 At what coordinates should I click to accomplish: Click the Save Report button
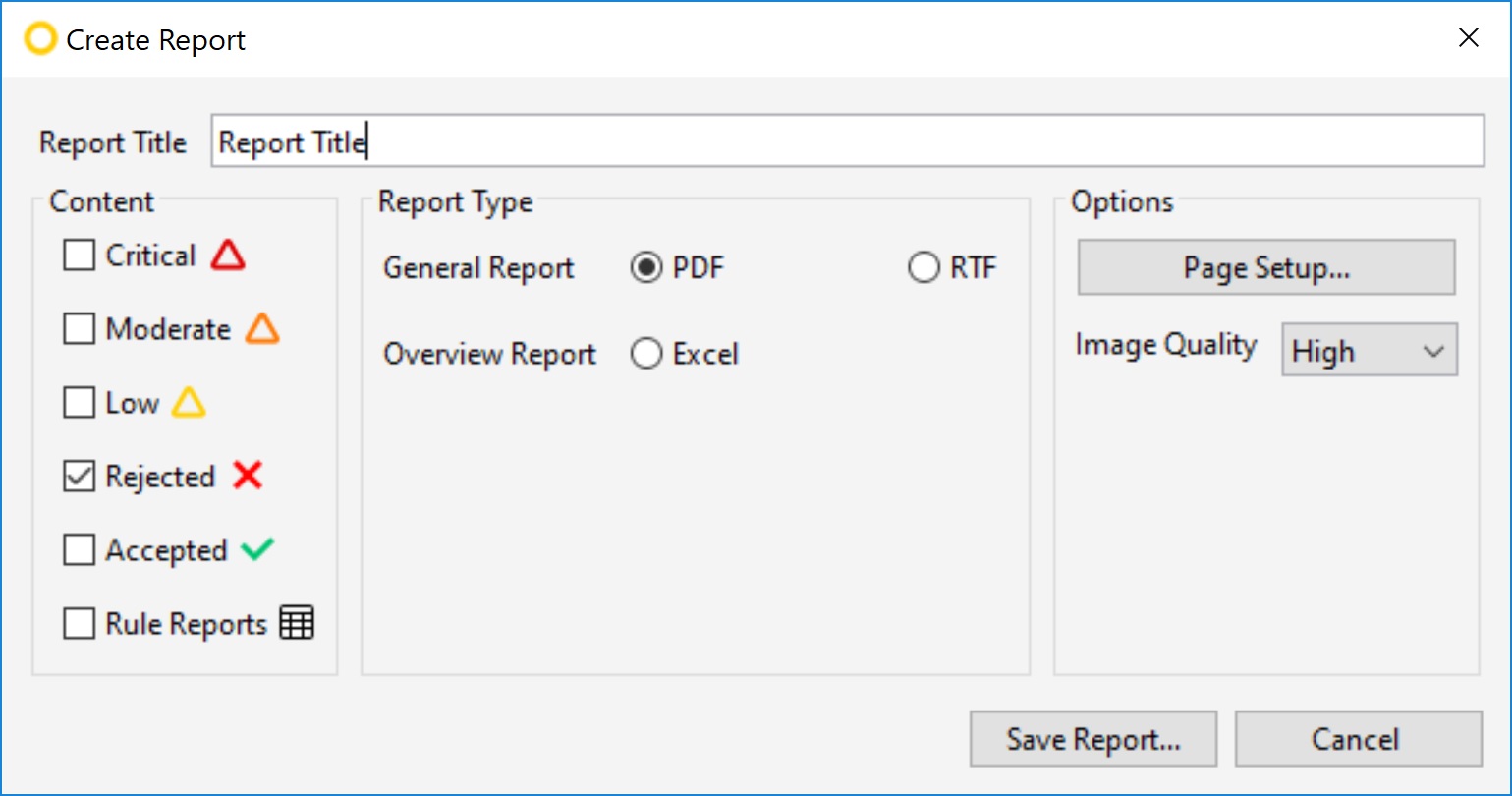coord(1092,738)
